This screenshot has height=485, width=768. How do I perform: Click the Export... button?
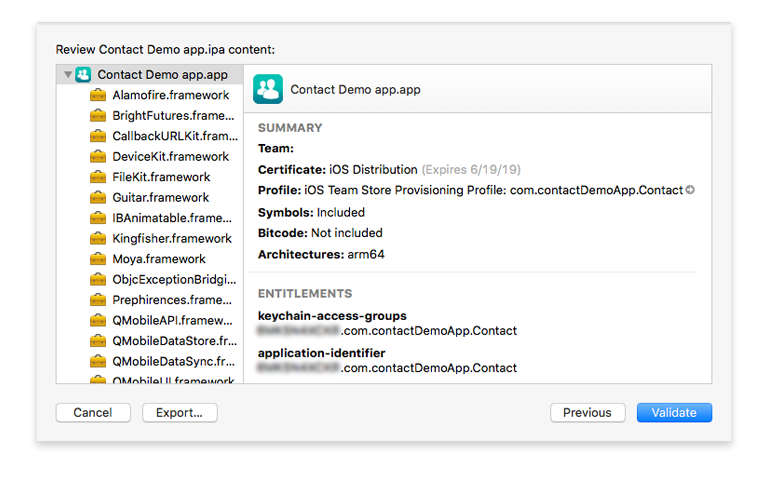click(180, 412)
